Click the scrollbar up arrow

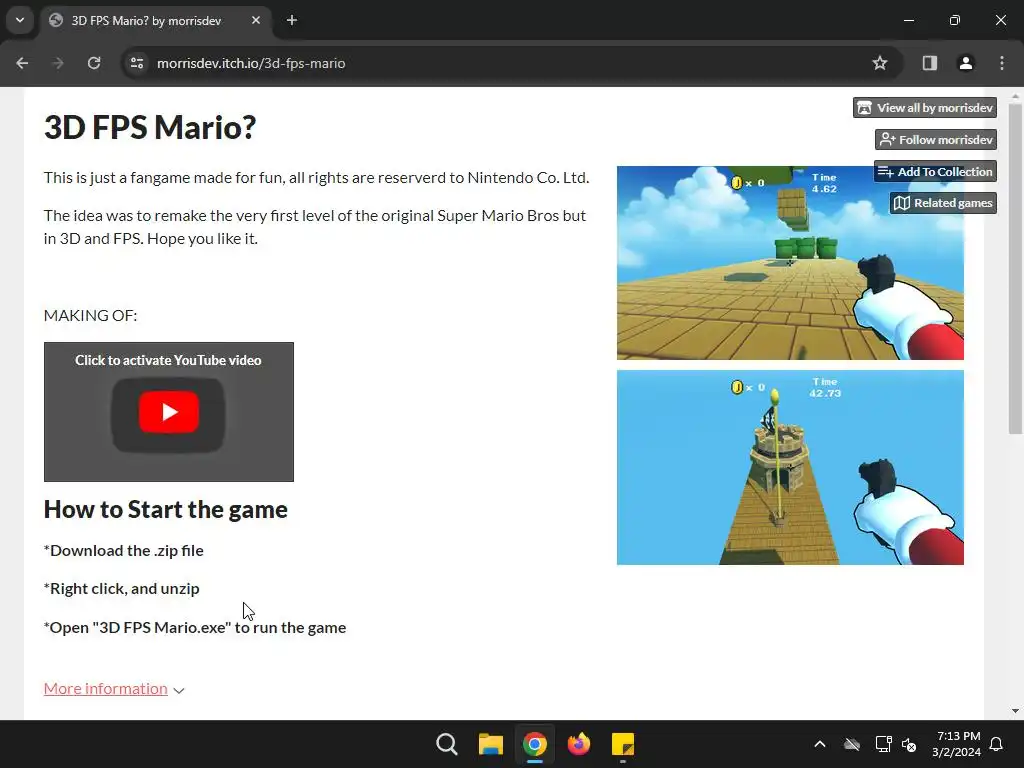pos(1015,96)
